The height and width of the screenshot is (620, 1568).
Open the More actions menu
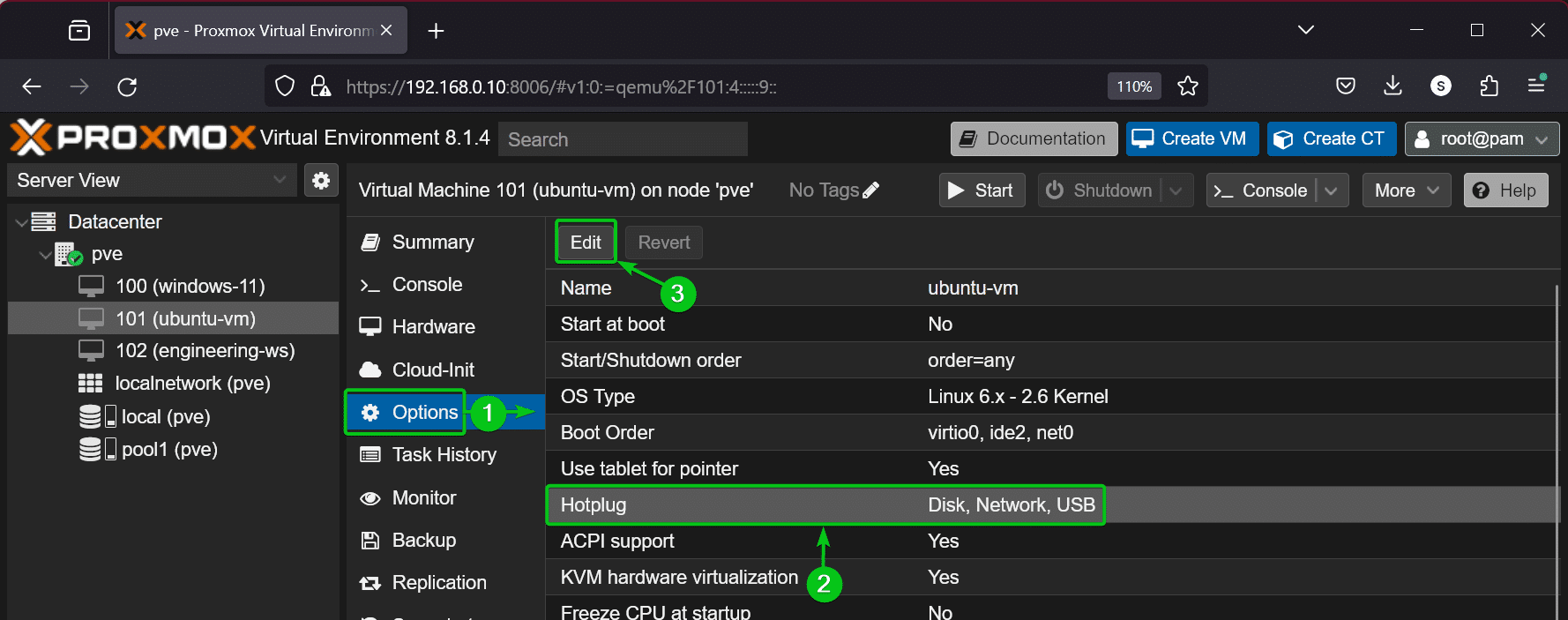click(x=1407, y=190)
